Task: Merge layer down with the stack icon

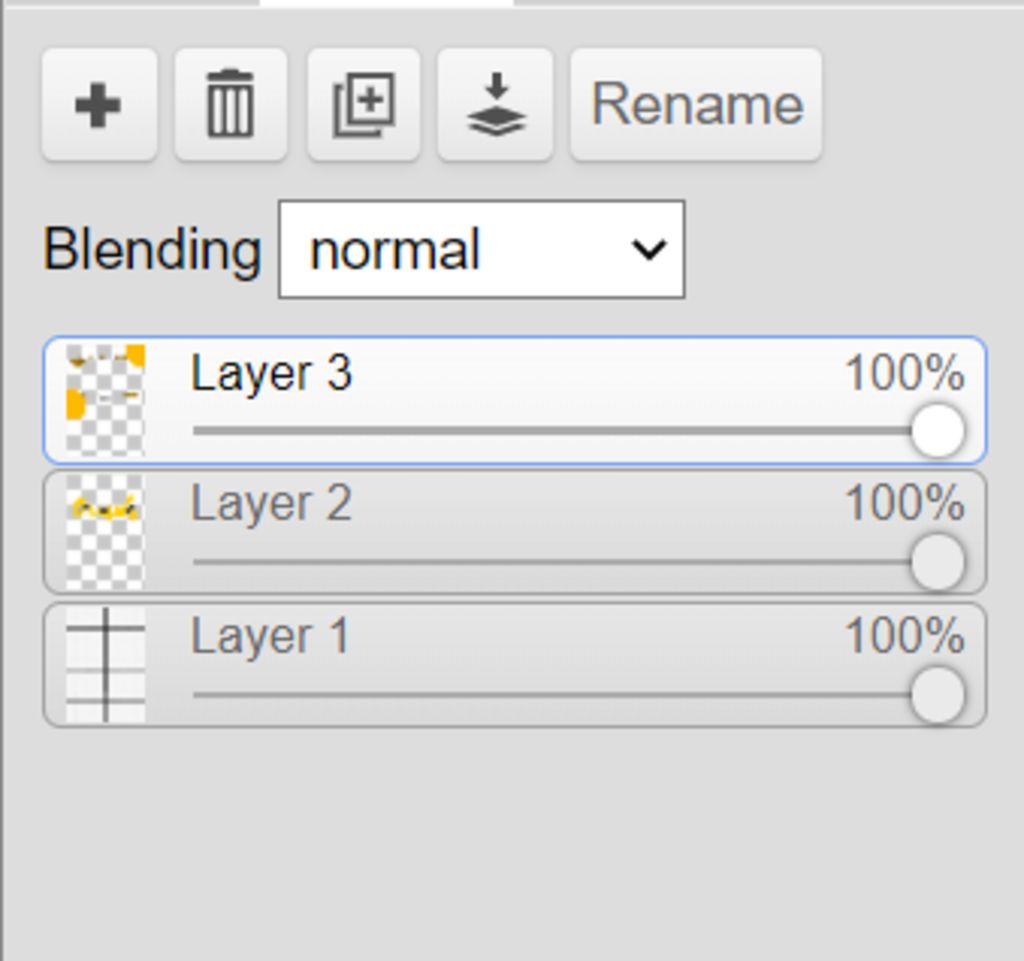Action: tap(496, 104)
